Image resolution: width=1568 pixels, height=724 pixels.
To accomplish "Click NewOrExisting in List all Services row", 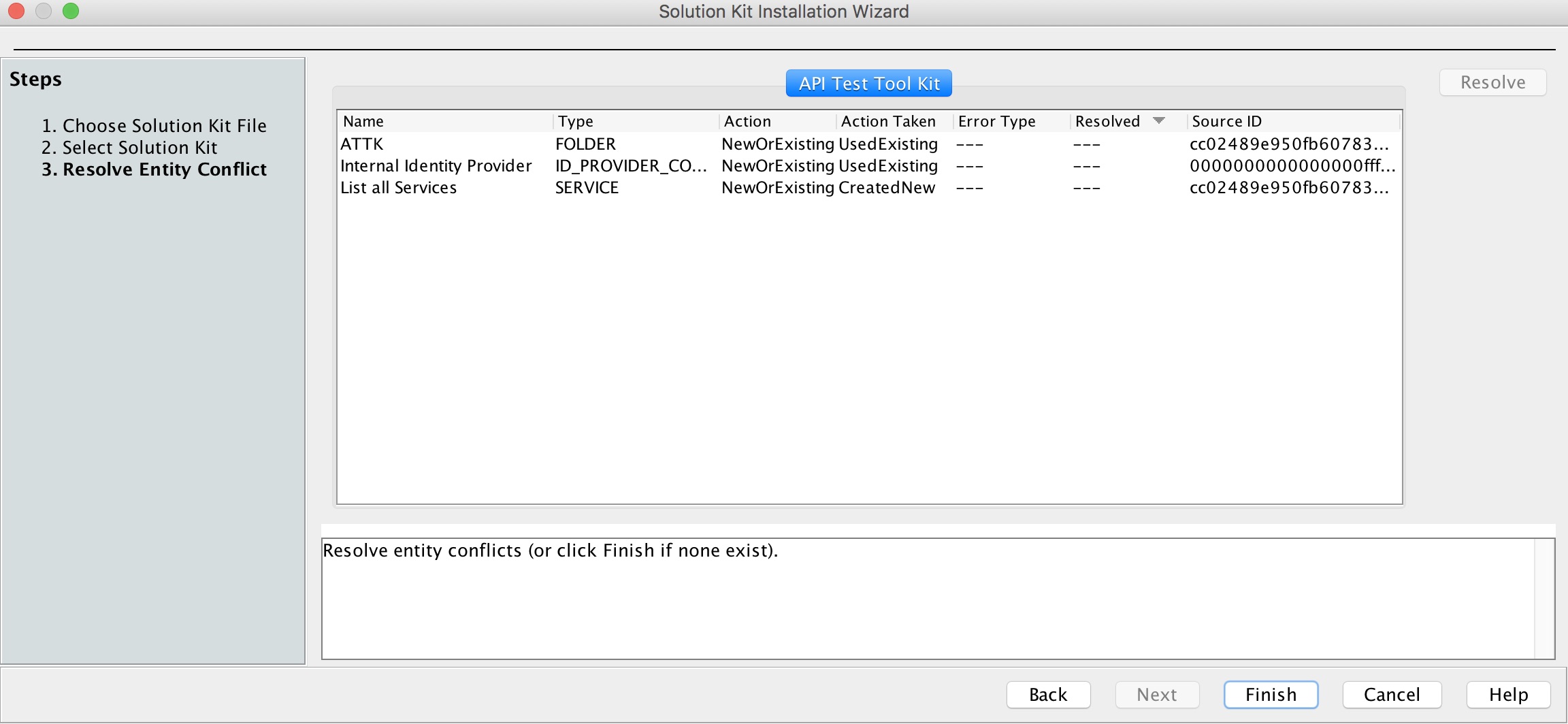I will [778, 188].
